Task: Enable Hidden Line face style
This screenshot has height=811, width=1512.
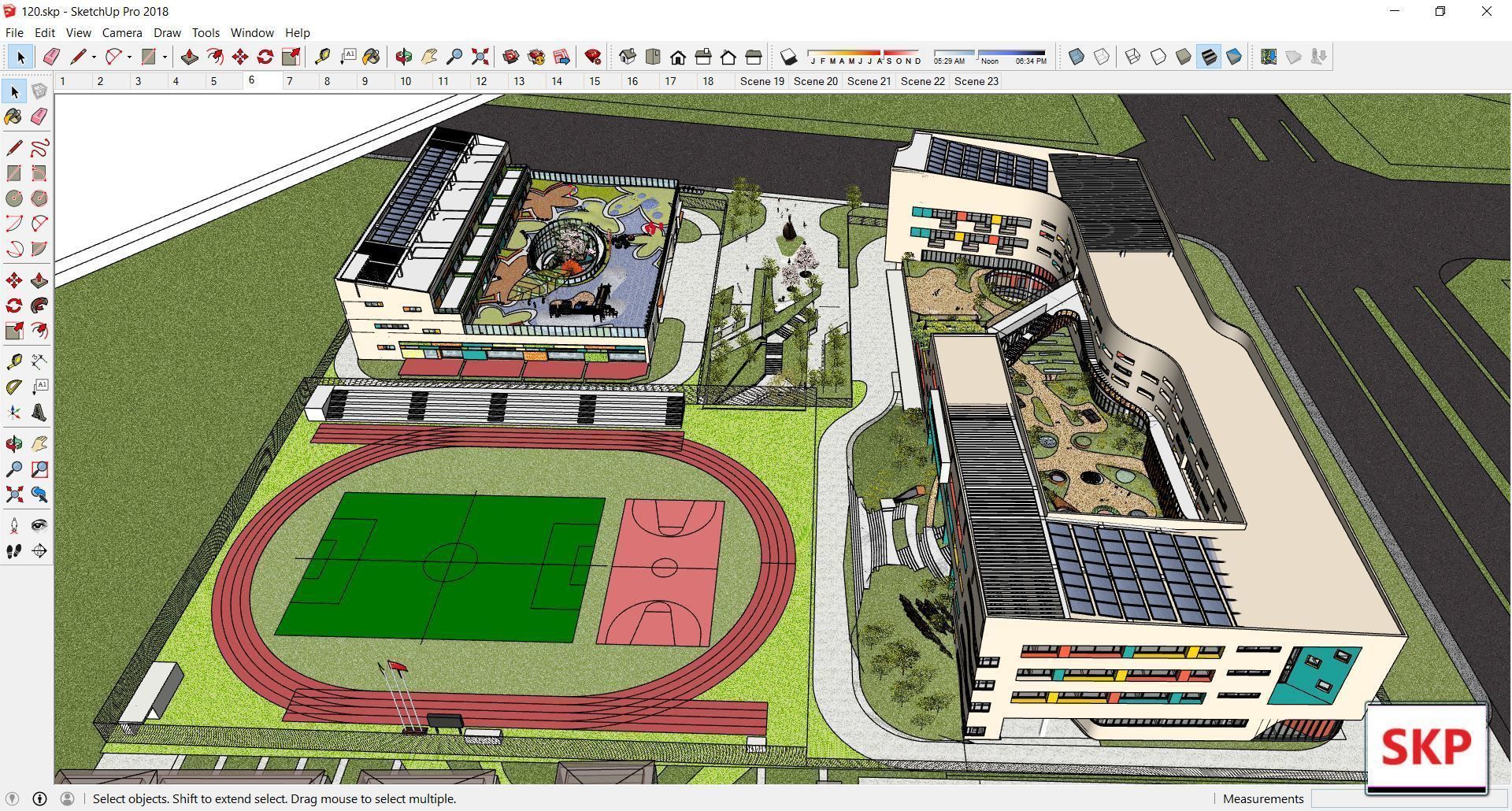Action: (x=1158, y=57)
